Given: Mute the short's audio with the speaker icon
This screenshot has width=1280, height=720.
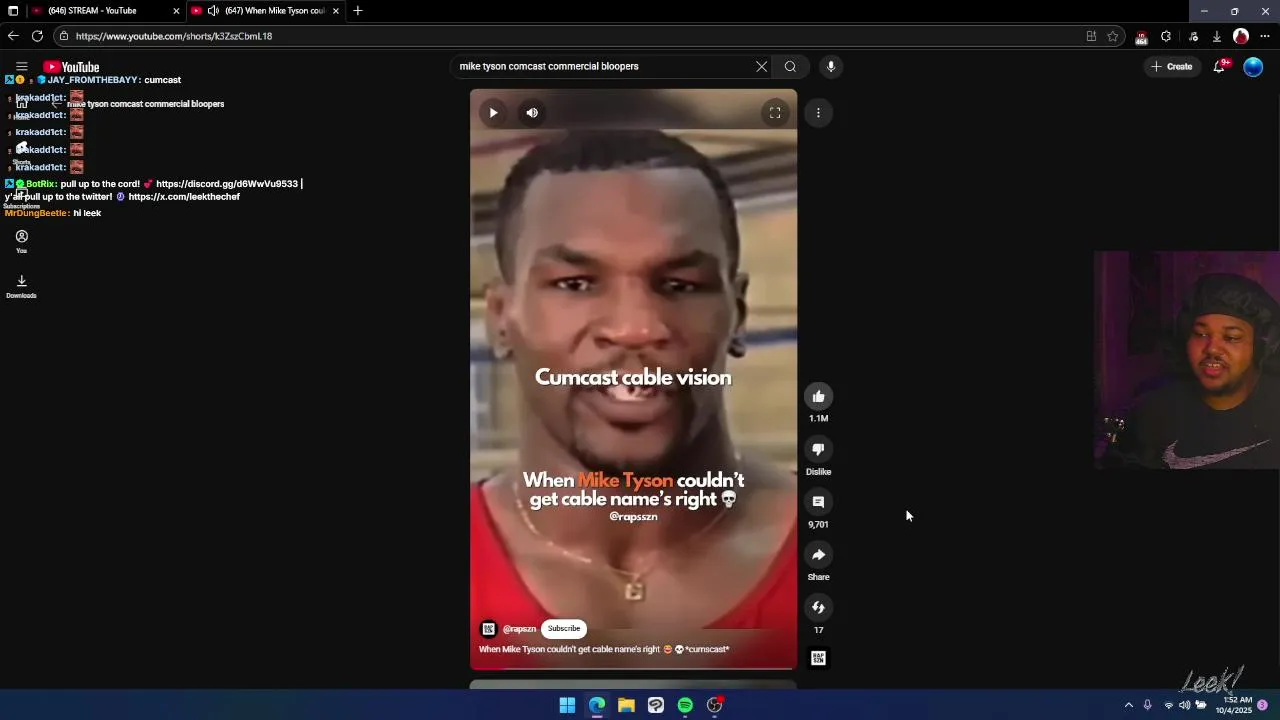Looking at the screenshot, I should (532, 113).
